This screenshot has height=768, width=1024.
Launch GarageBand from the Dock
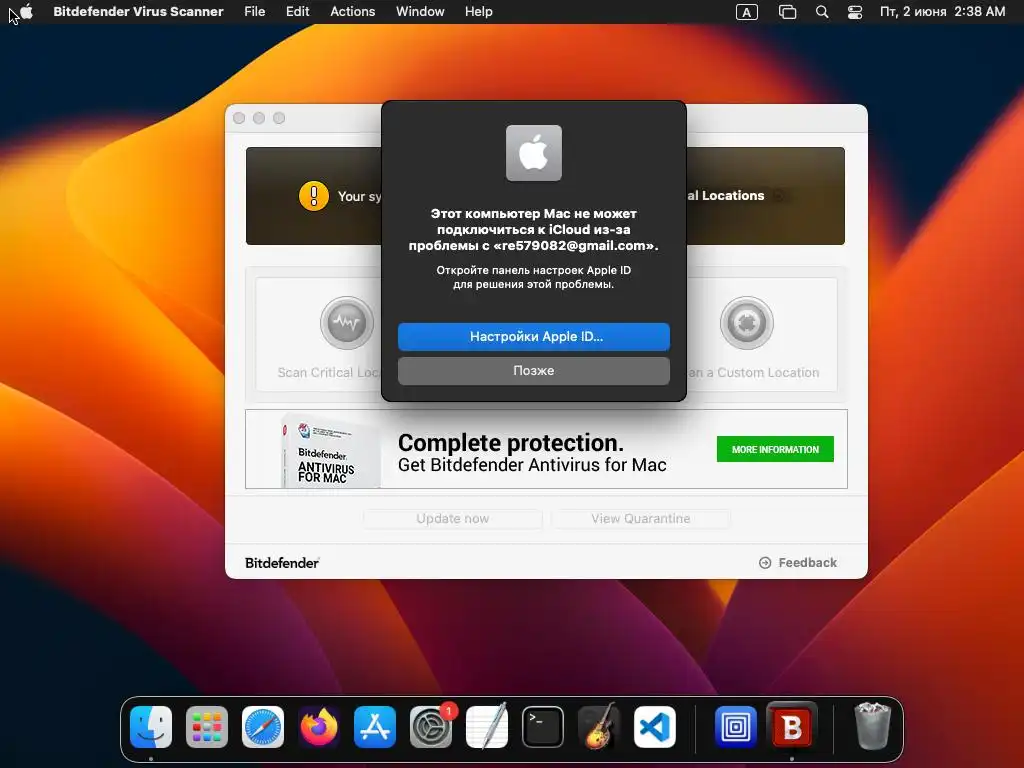pos(599,726)
